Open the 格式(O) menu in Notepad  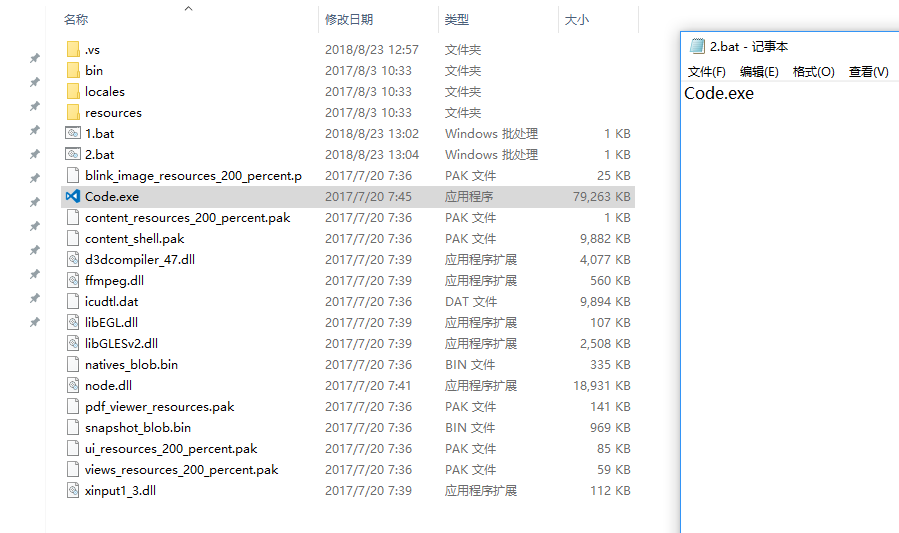point(813,72)
